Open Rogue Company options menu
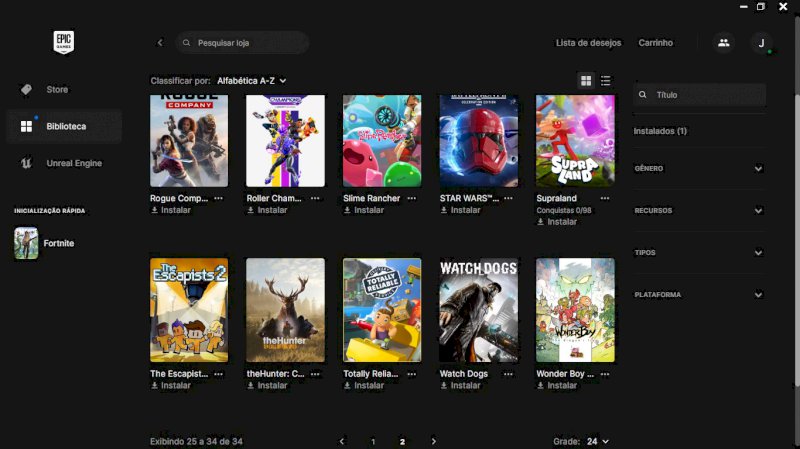Image resolution: width=800 pixels, height=449 pixels. point(218,198)
